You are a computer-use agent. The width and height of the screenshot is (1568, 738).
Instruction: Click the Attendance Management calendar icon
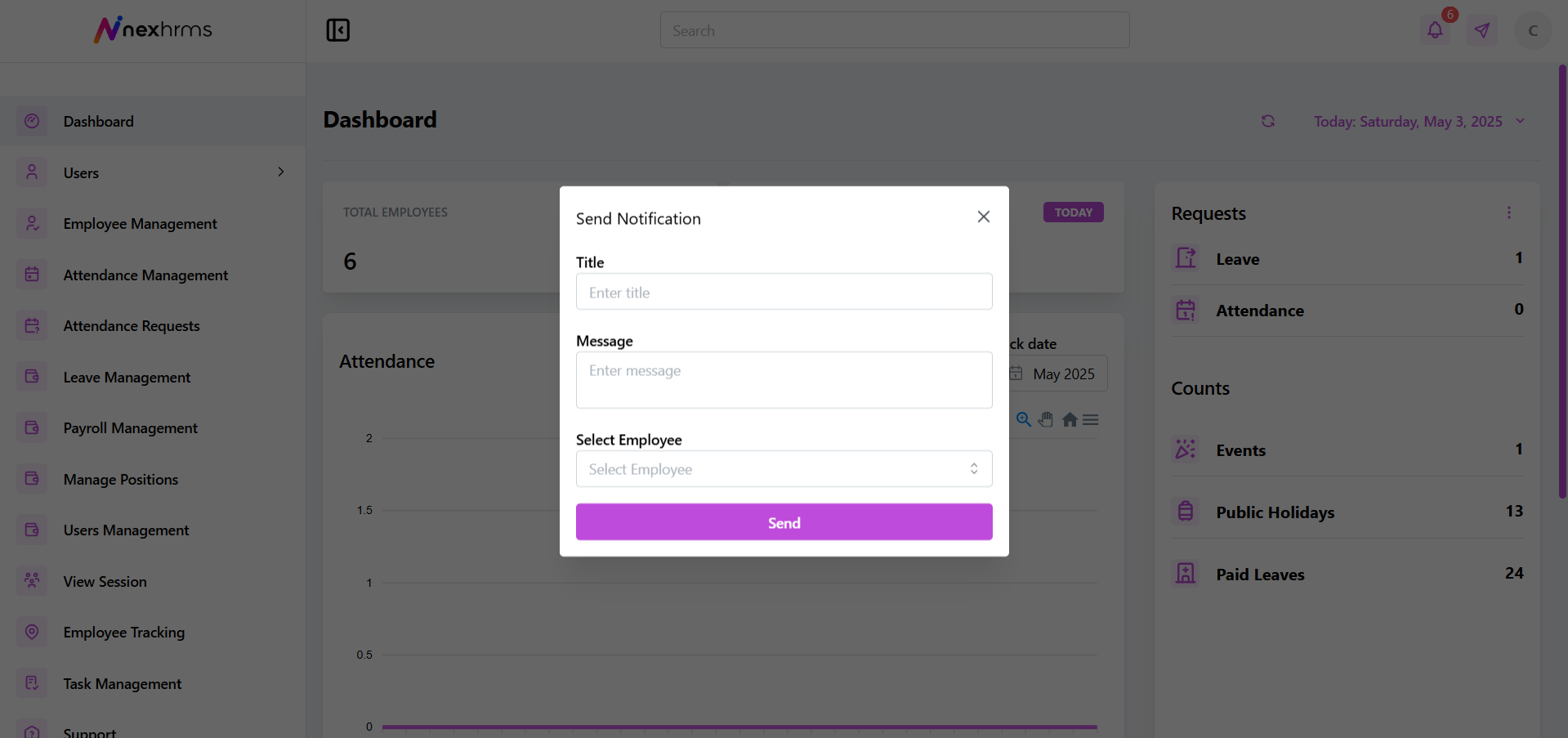pyautogui.click(x=32, y=275)
